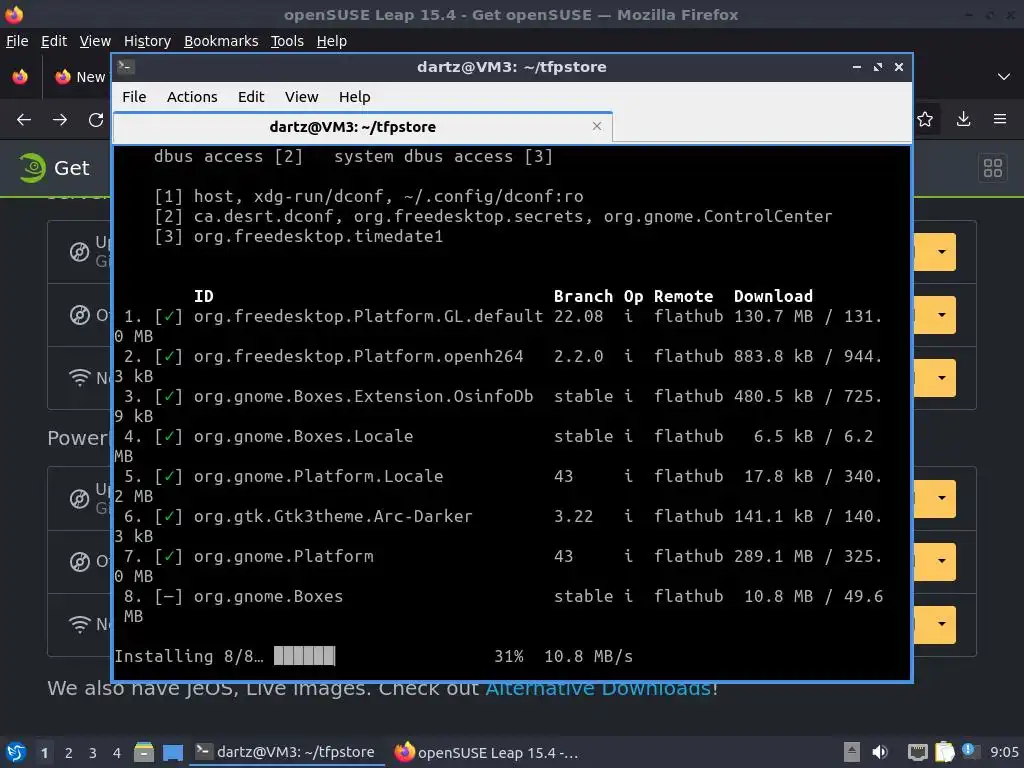
Task: Click the wifi network icon in the row above the Power heading
Action: [x=80, y=377]
